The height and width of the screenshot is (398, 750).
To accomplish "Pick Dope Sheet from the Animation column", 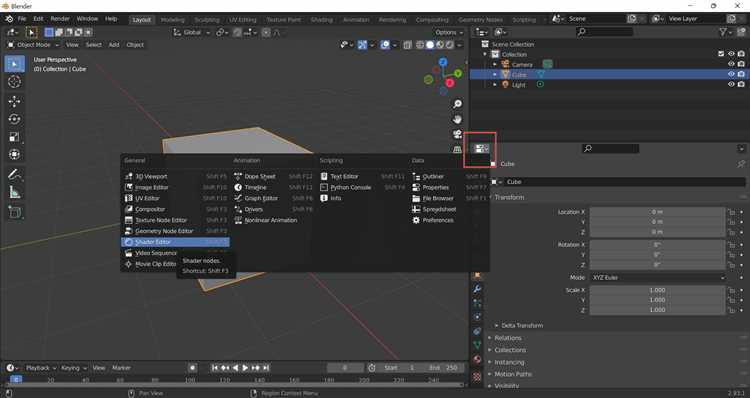I will click(x=273, y=177).
